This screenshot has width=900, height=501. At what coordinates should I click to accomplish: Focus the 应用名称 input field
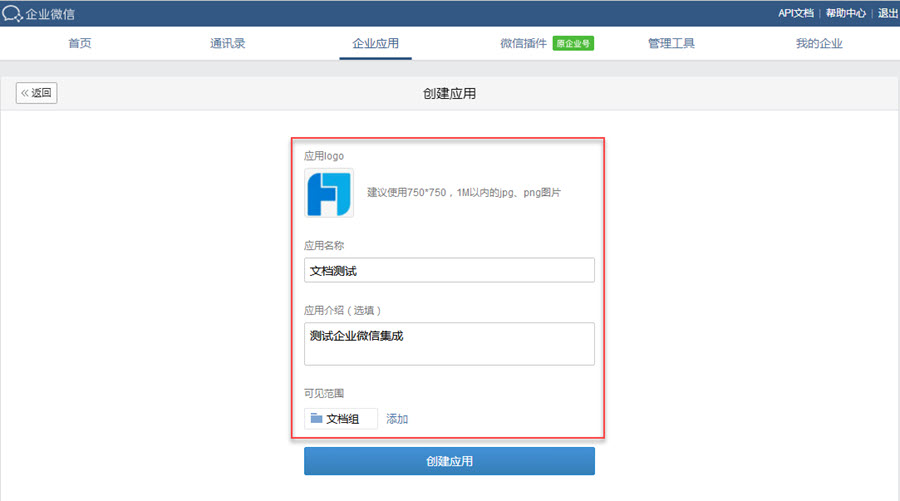449,270
